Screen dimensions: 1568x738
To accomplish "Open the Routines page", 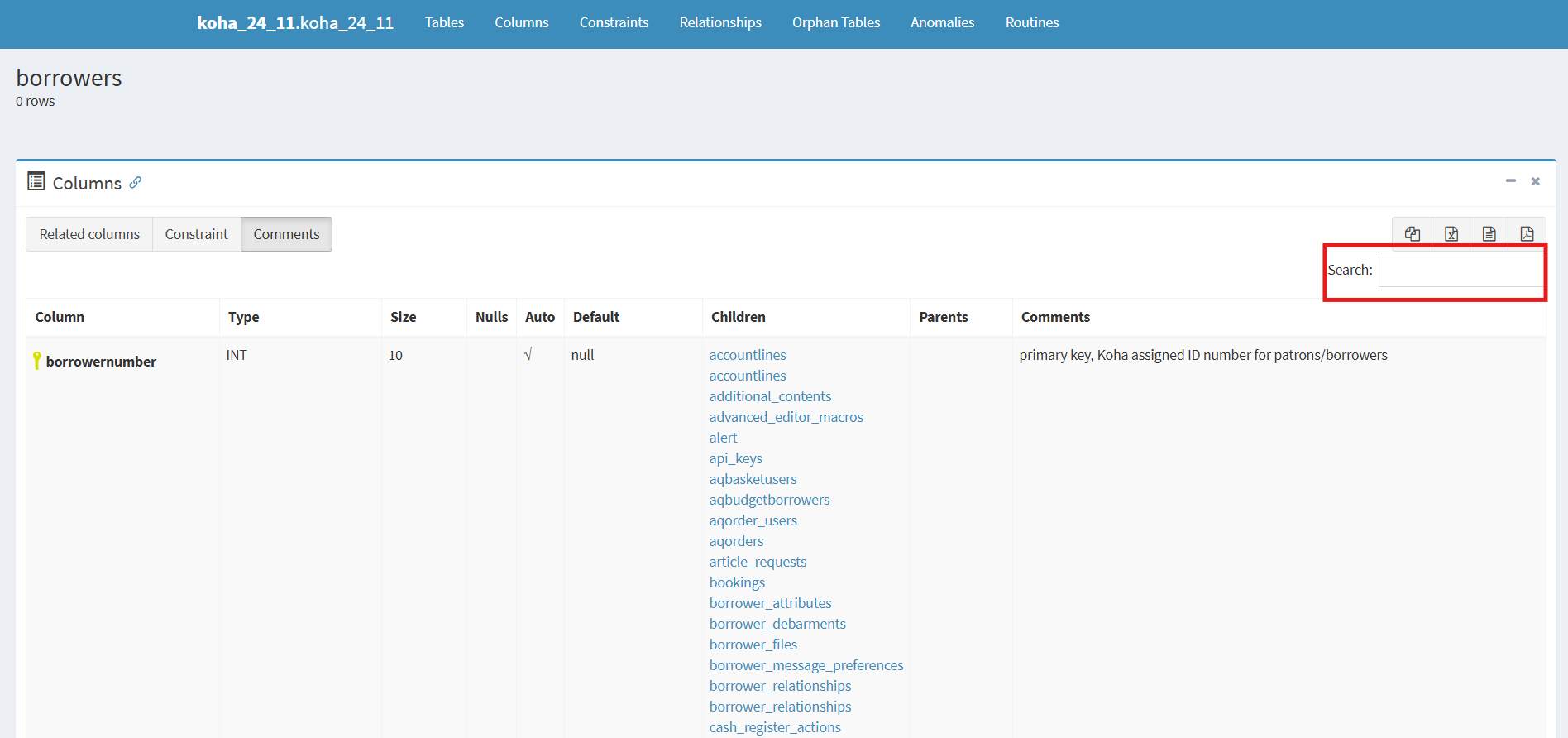I will point(1032,22).
